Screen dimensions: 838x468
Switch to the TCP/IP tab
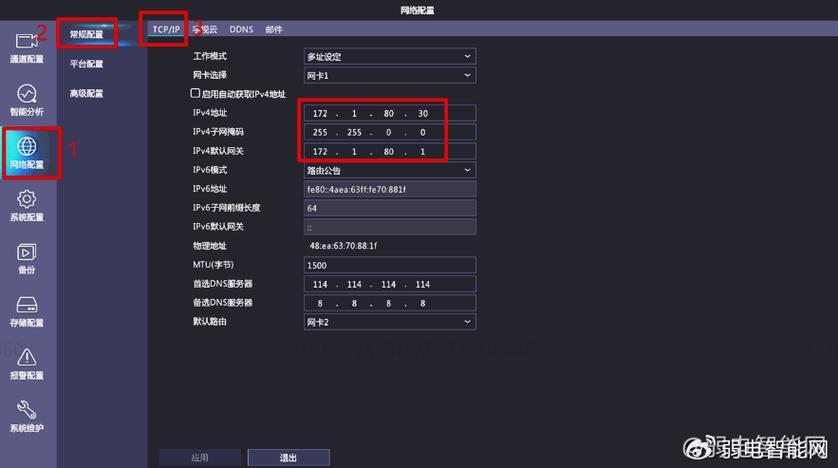(x=166, y=29)
